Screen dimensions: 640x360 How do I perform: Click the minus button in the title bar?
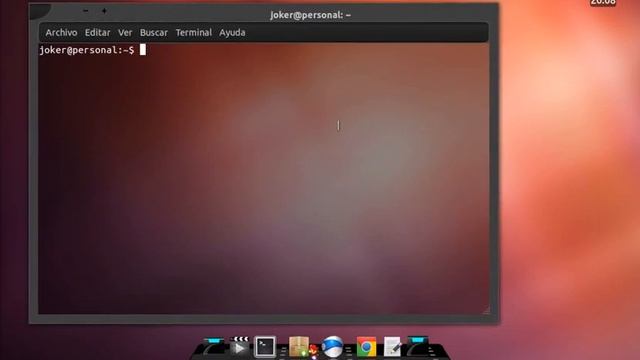coord(85,11)
